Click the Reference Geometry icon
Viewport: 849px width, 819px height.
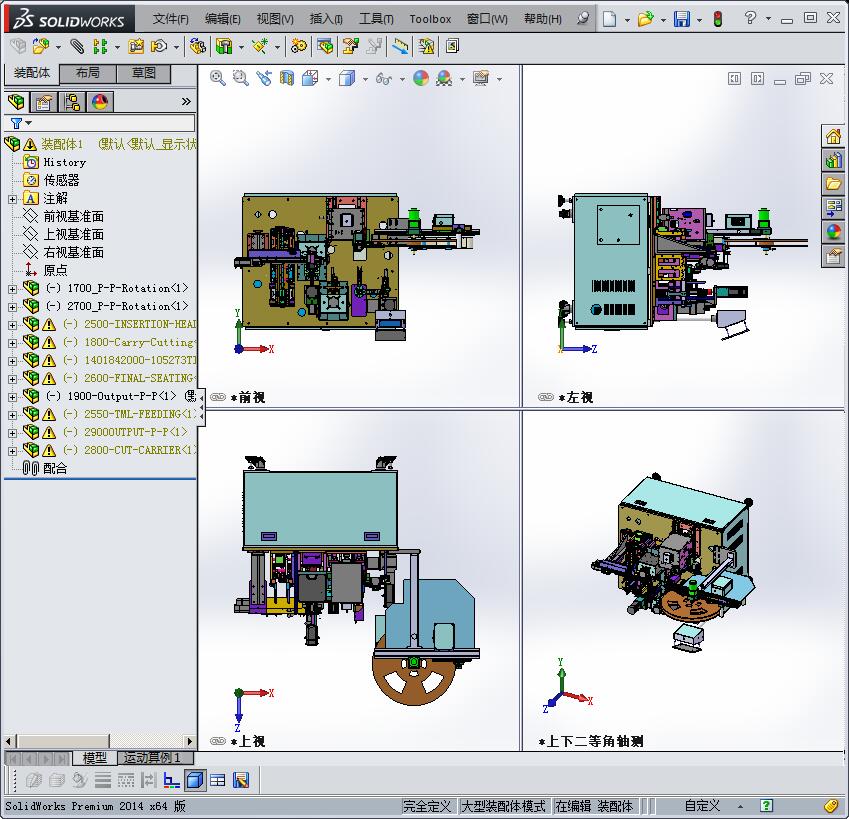(x=260, y=46)
